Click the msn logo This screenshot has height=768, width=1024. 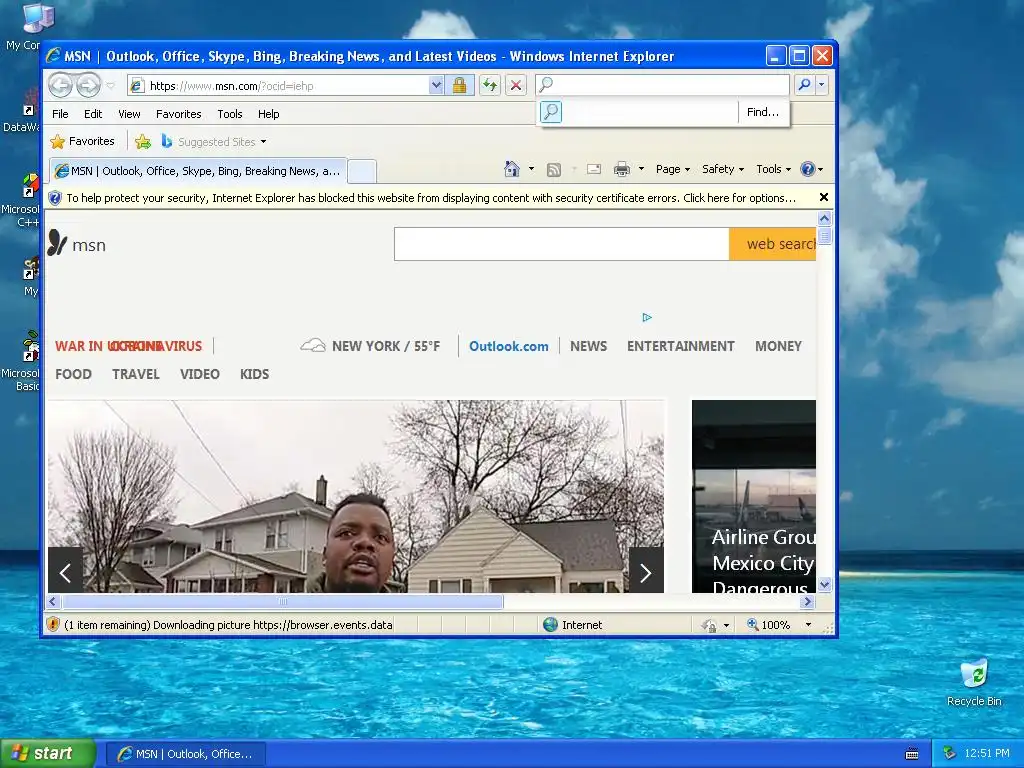point(76,244)
